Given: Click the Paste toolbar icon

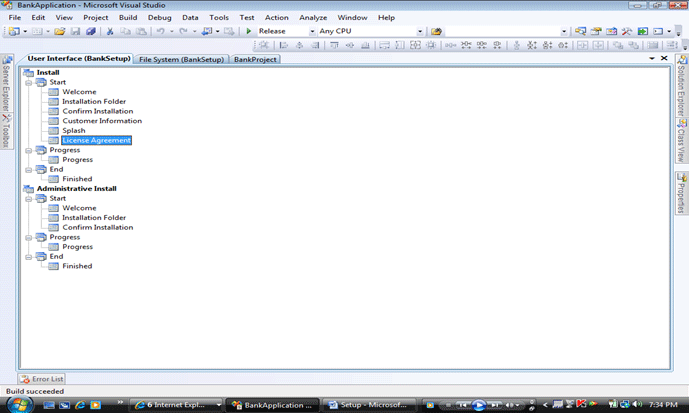Looking at the screenshot, I should click(x=141, y=31).
